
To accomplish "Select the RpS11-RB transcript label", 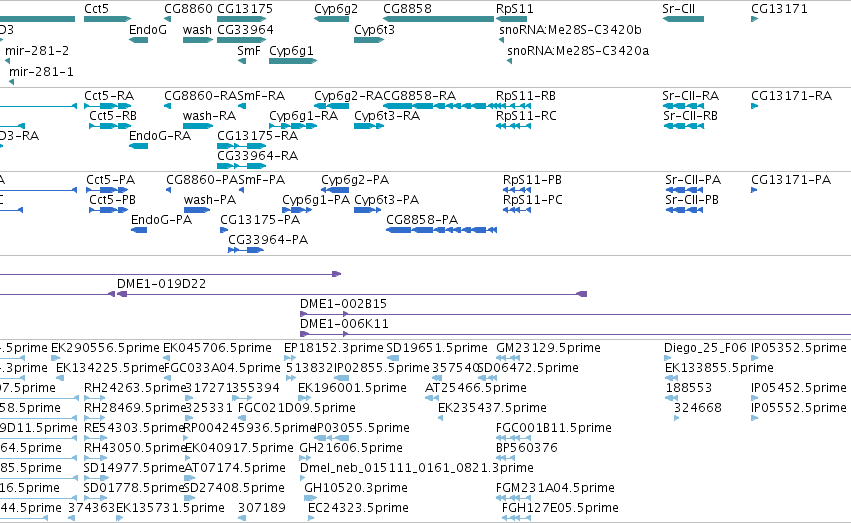I will click(x=526, y=96).
